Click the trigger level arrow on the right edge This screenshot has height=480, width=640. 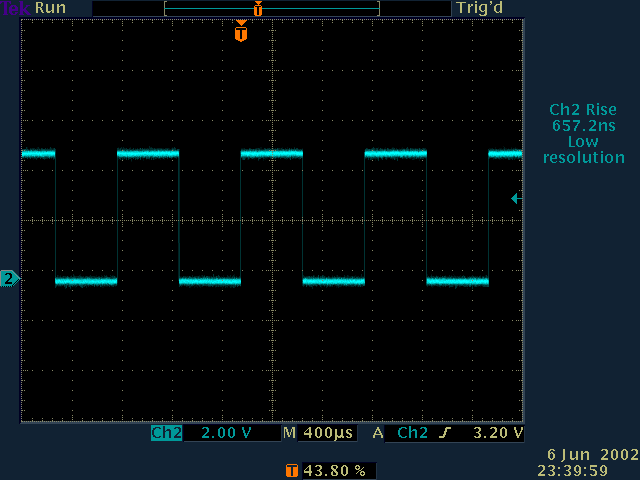515,198
